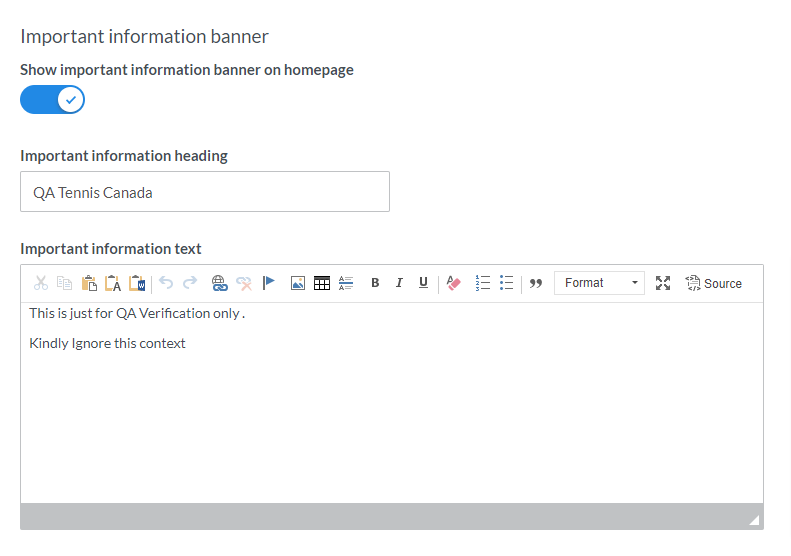Click the Copy icon in editor toolbar
Screen dimensions: 791x556
tap(65, 283)
